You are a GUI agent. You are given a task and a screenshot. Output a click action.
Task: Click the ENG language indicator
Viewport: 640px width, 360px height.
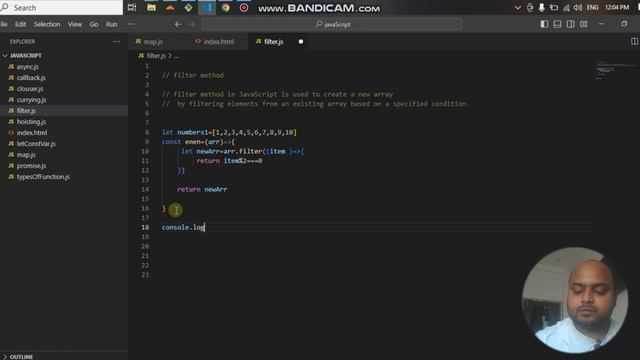coord(593,7)
